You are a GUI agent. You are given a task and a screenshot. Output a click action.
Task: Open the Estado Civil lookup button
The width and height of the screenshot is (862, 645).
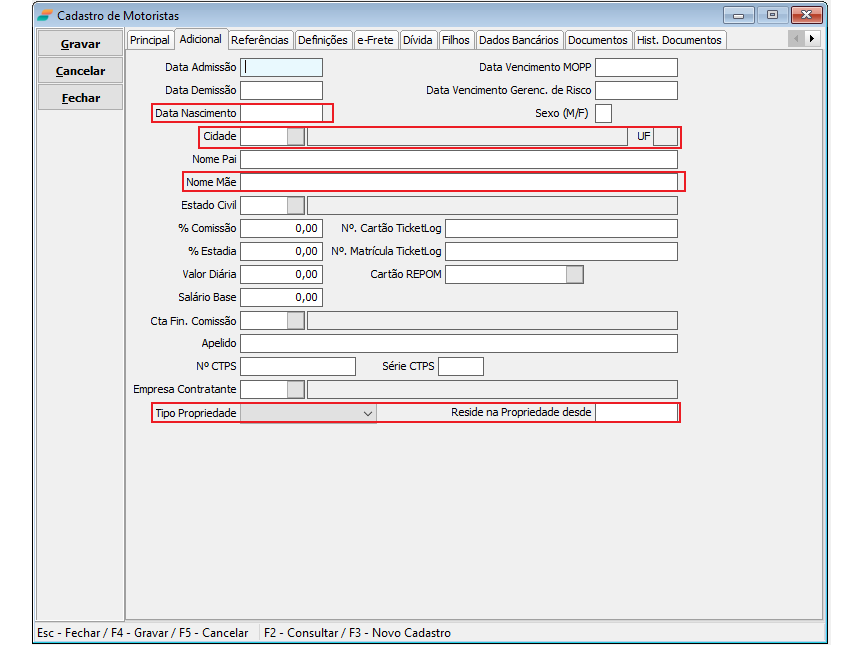(x=296, y=205)
